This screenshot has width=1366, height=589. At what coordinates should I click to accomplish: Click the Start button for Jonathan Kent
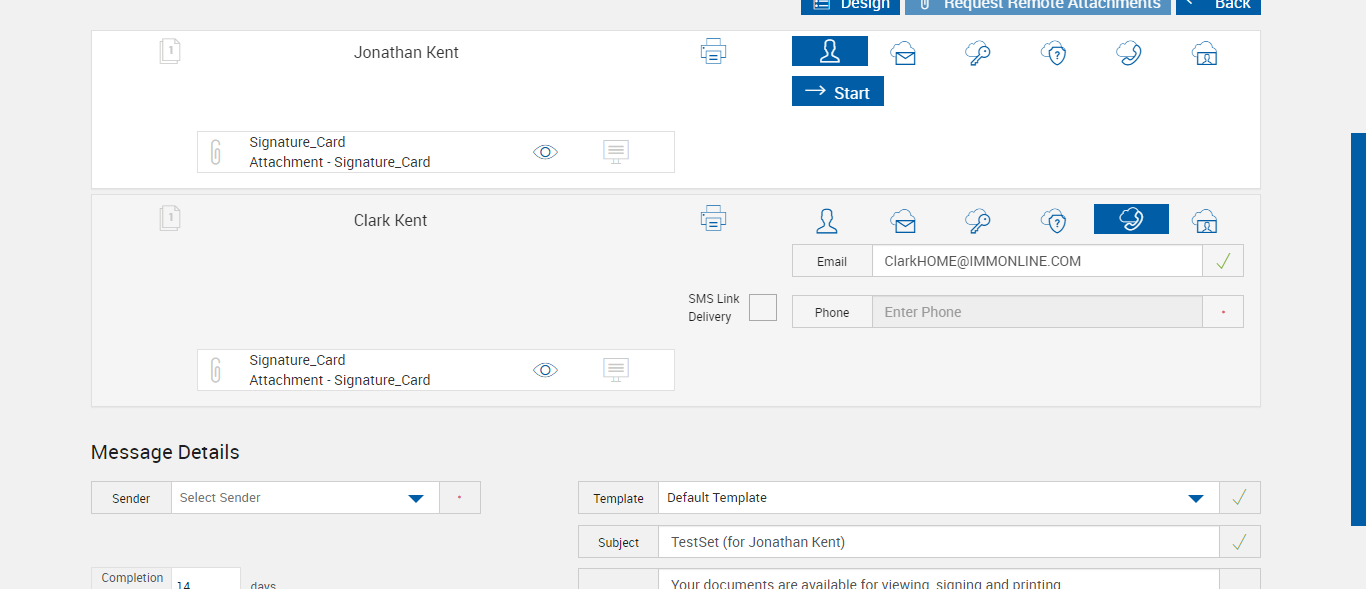pos(838,92)
